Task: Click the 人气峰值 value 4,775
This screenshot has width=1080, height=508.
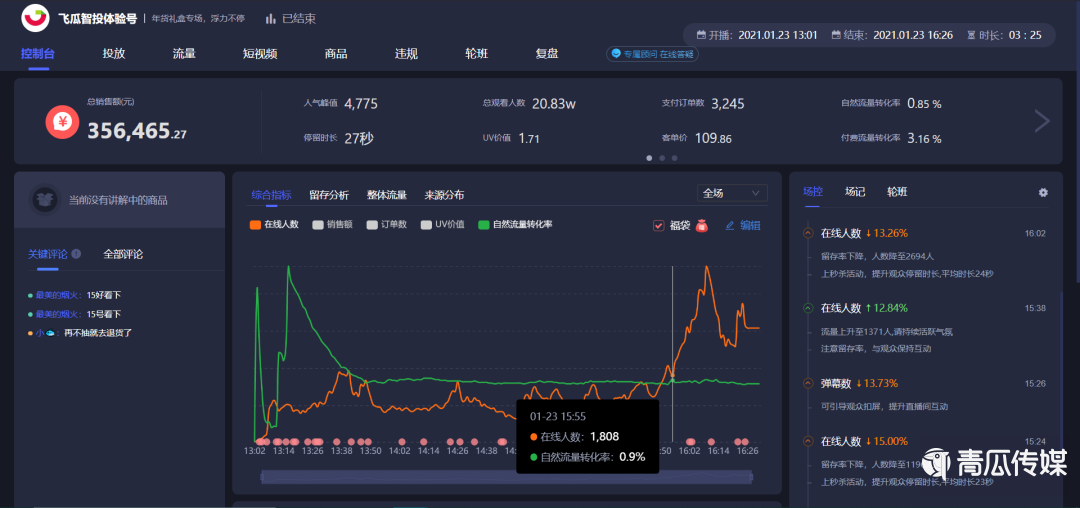Action: (x=361, y=104)
